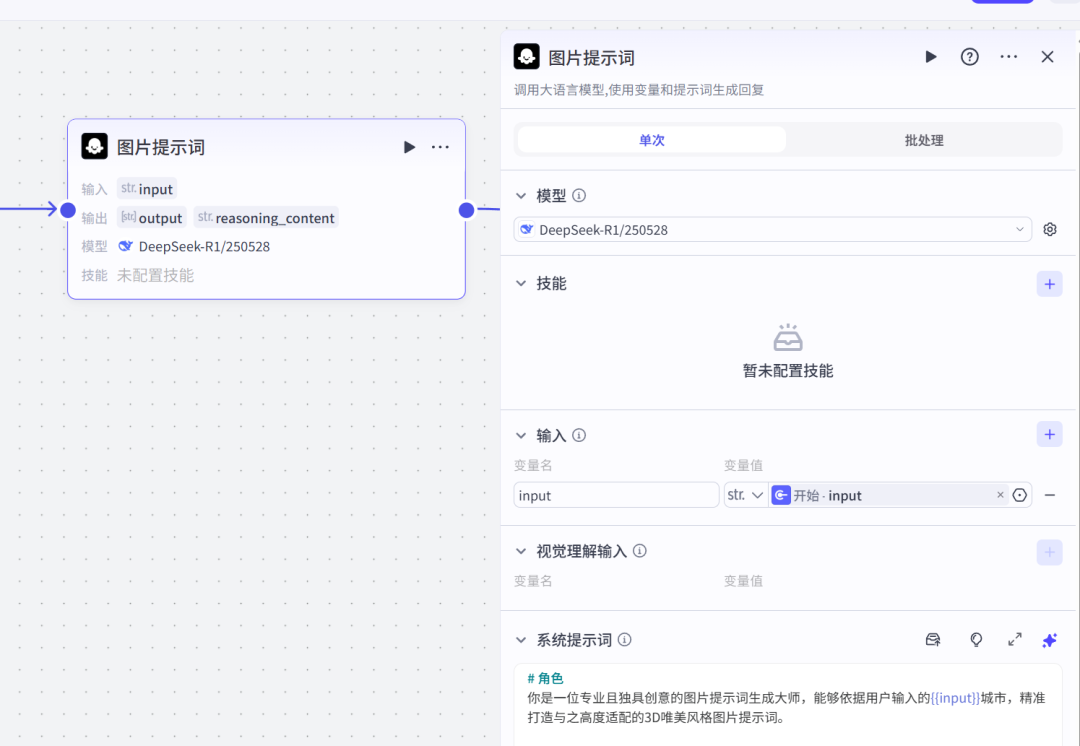Click the 图片提示词 title in the panel header
Screen dimensions: 1080x746
coord(591,58)
